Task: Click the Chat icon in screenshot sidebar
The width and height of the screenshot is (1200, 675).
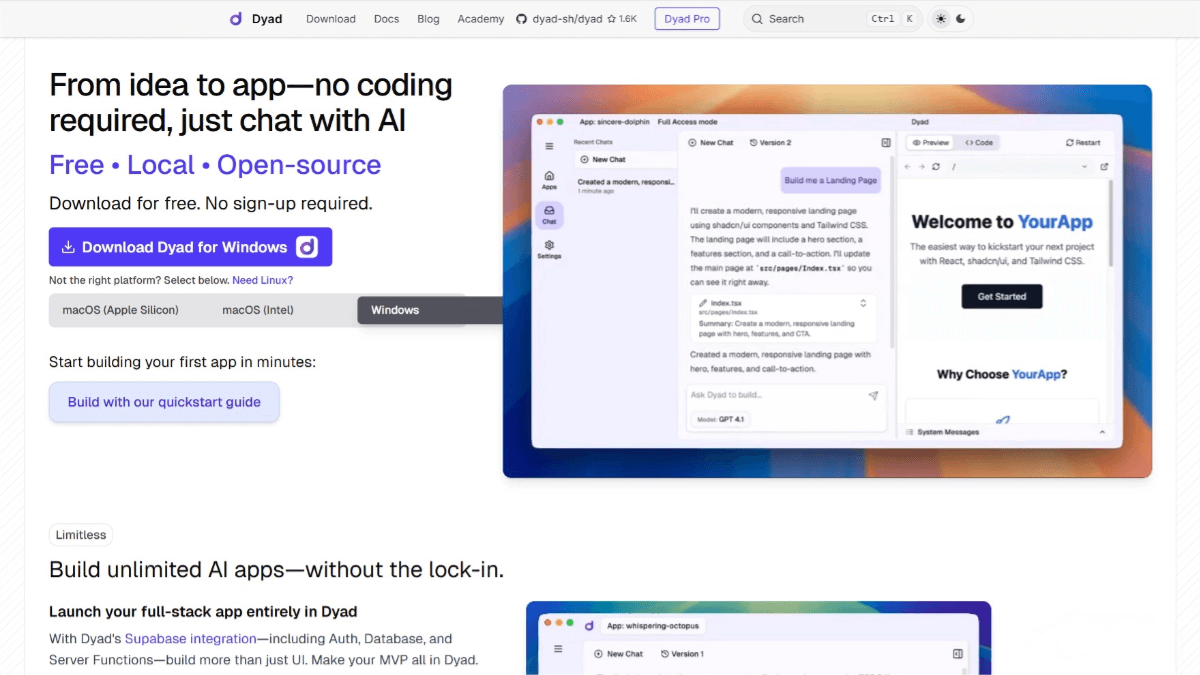Action: (549, 214)
